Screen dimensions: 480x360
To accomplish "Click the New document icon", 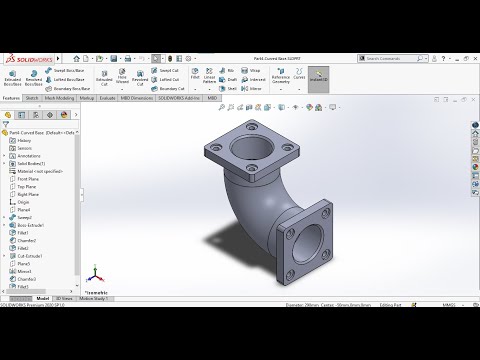I will click(x=86, y=59).
